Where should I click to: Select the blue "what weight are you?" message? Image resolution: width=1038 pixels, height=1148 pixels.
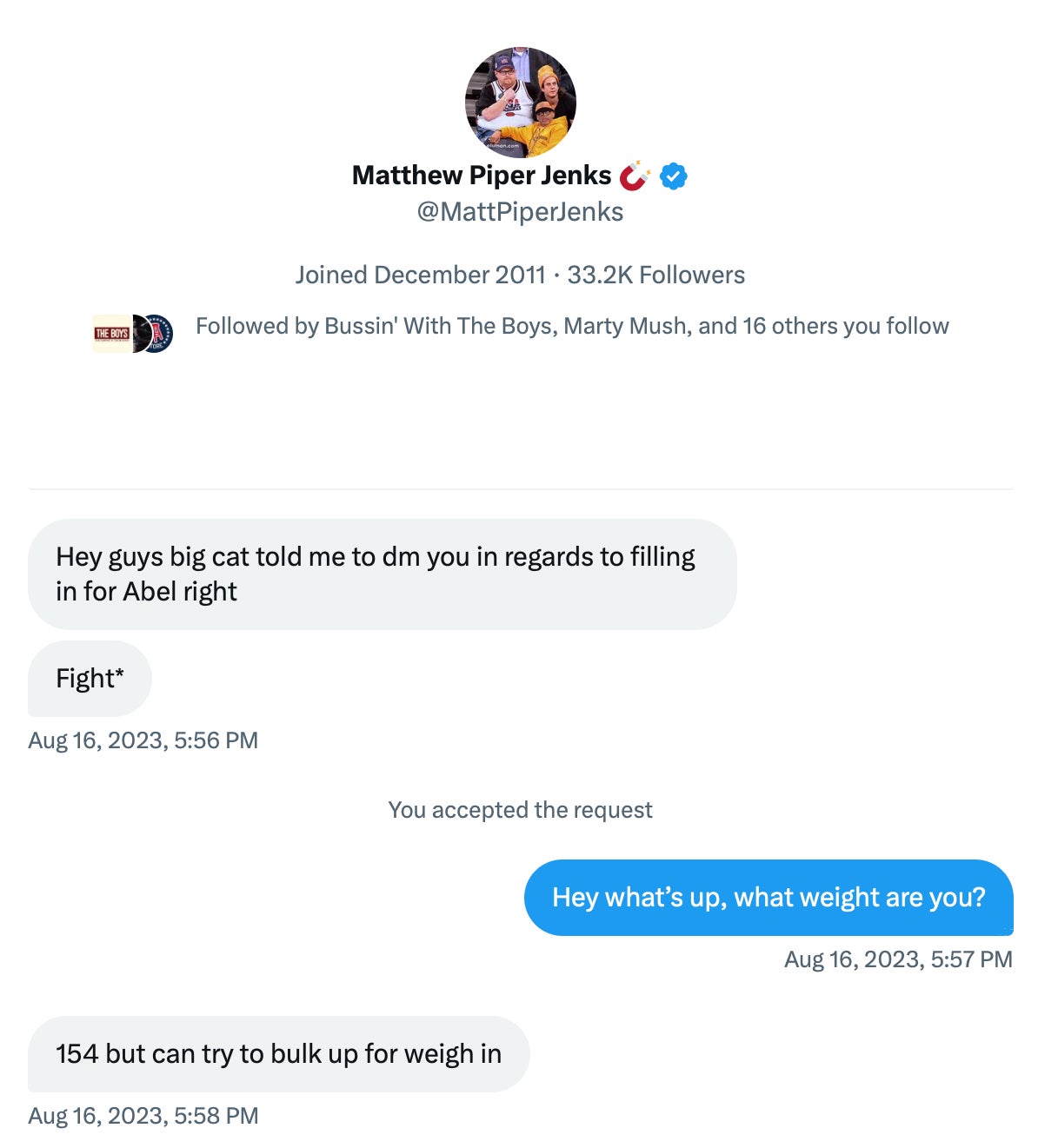769,898
